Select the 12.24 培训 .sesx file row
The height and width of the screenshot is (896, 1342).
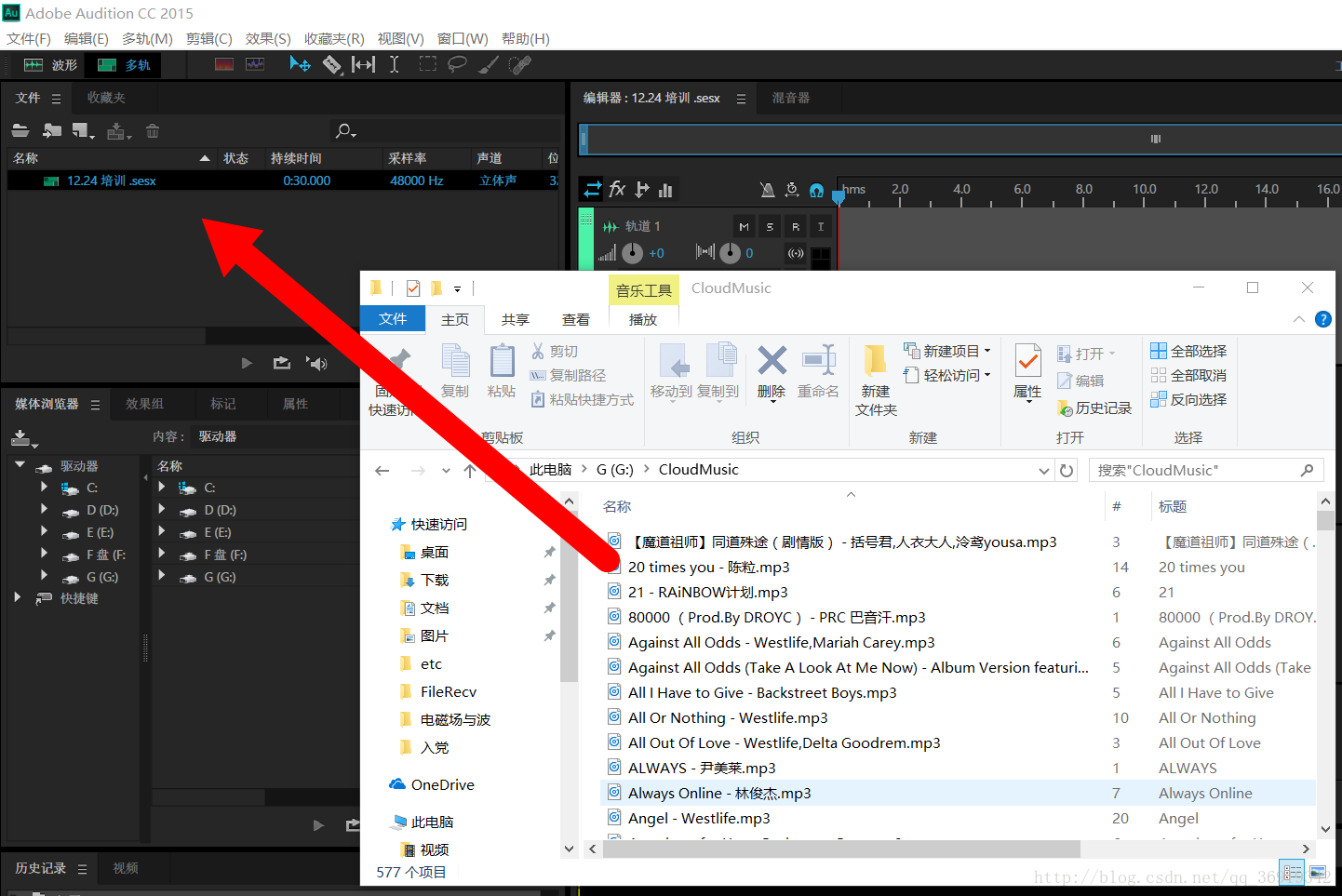tap(283, 181)
